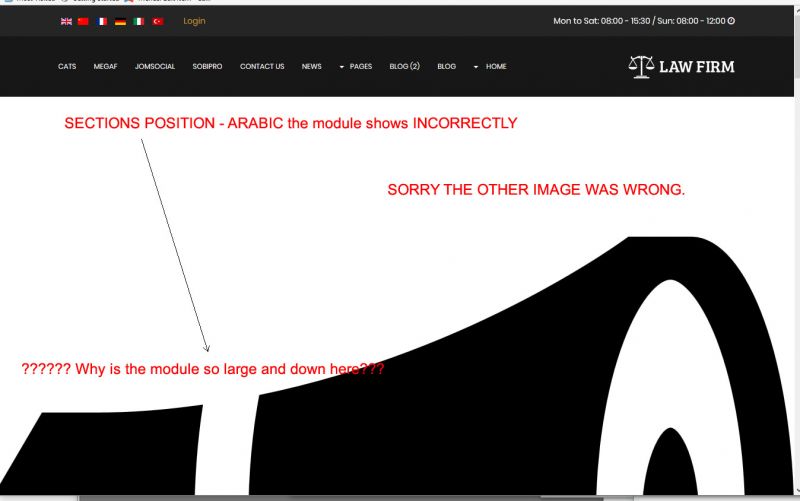Open the Blog (2) menu item
This screenshot has height=501, width=800.
coord(404,67)
